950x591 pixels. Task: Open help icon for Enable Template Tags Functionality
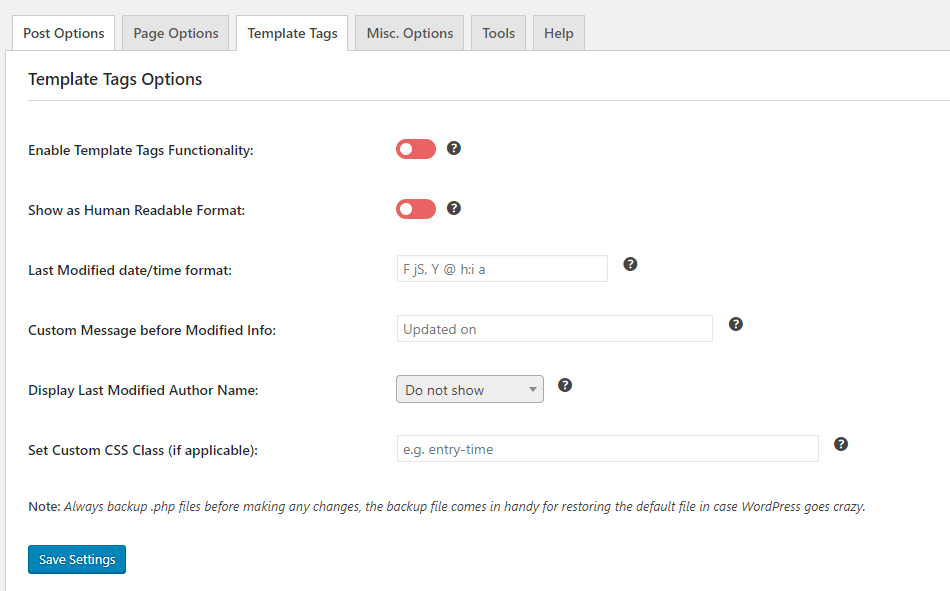[454, 149]
